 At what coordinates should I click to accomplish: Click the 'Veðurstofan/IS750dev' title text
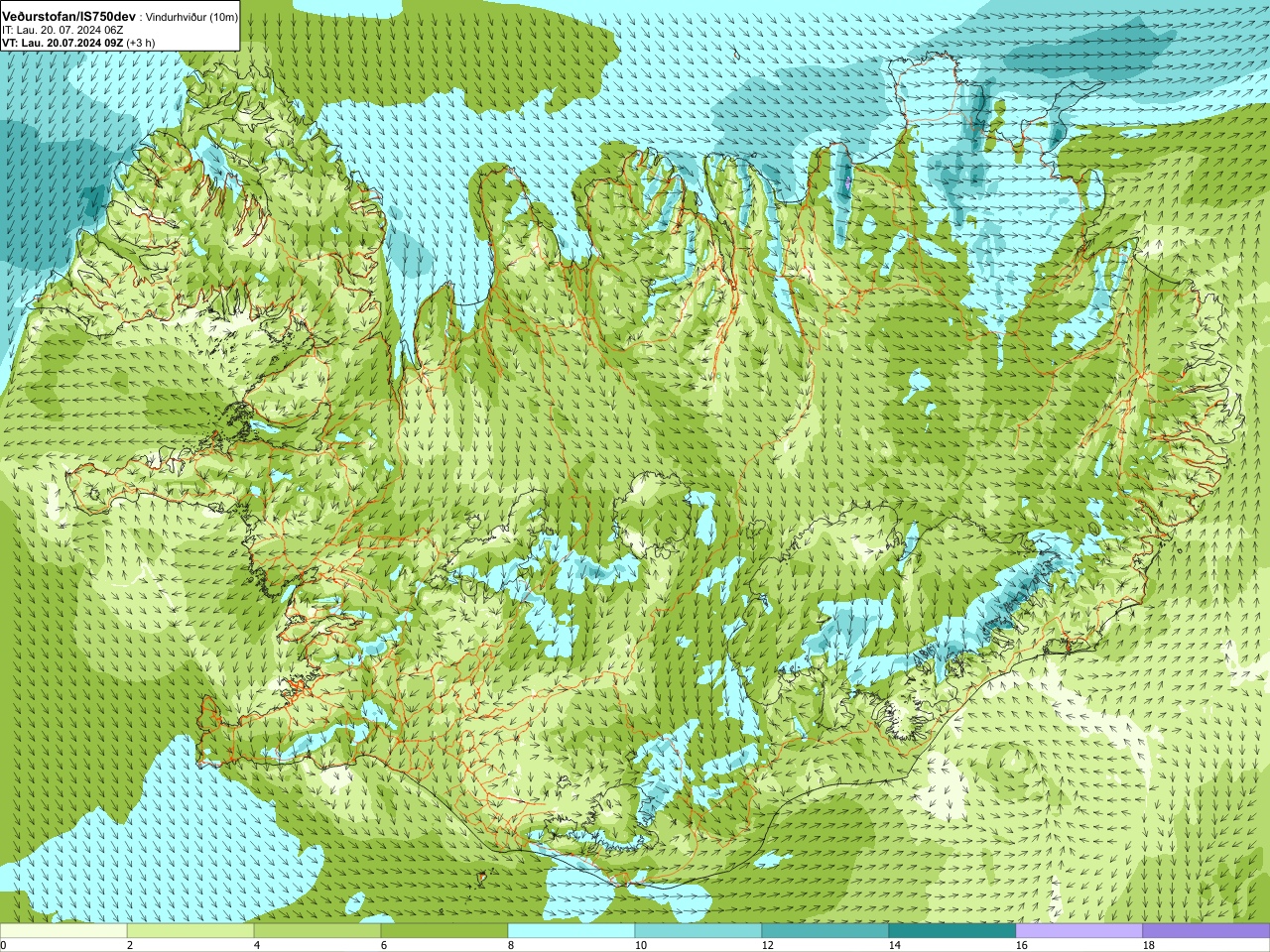click(69, 17)
